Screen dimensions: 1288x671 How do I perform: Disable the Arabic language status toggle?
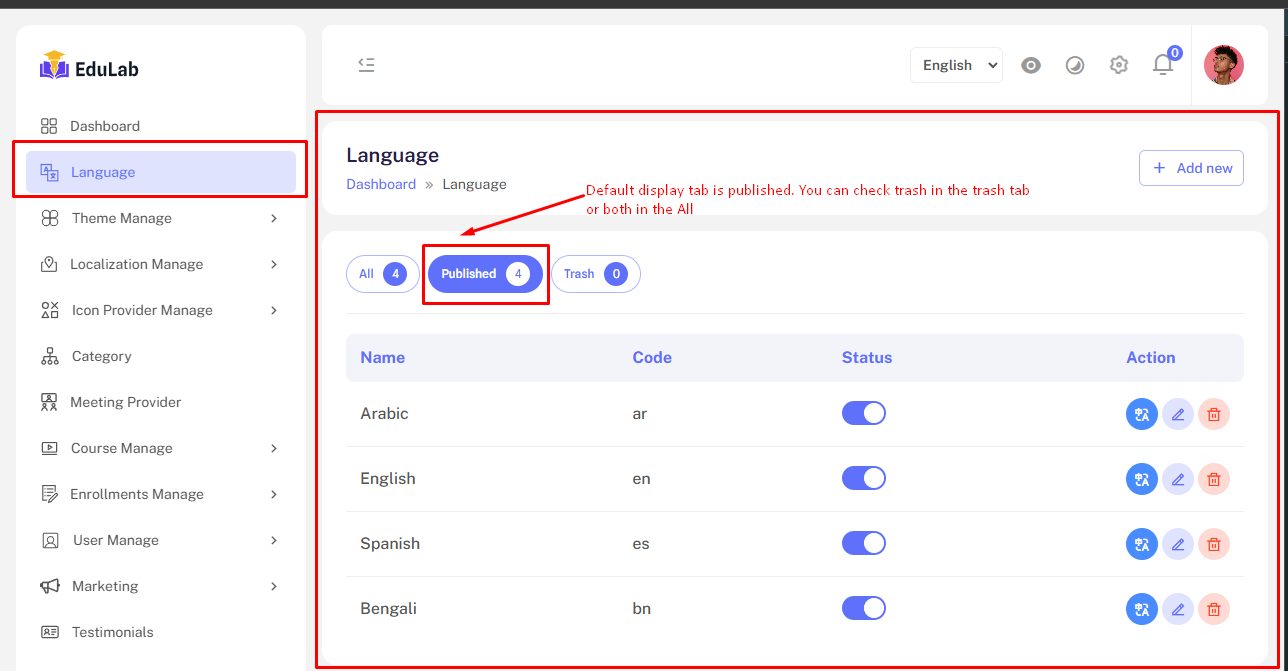point(863,413)
